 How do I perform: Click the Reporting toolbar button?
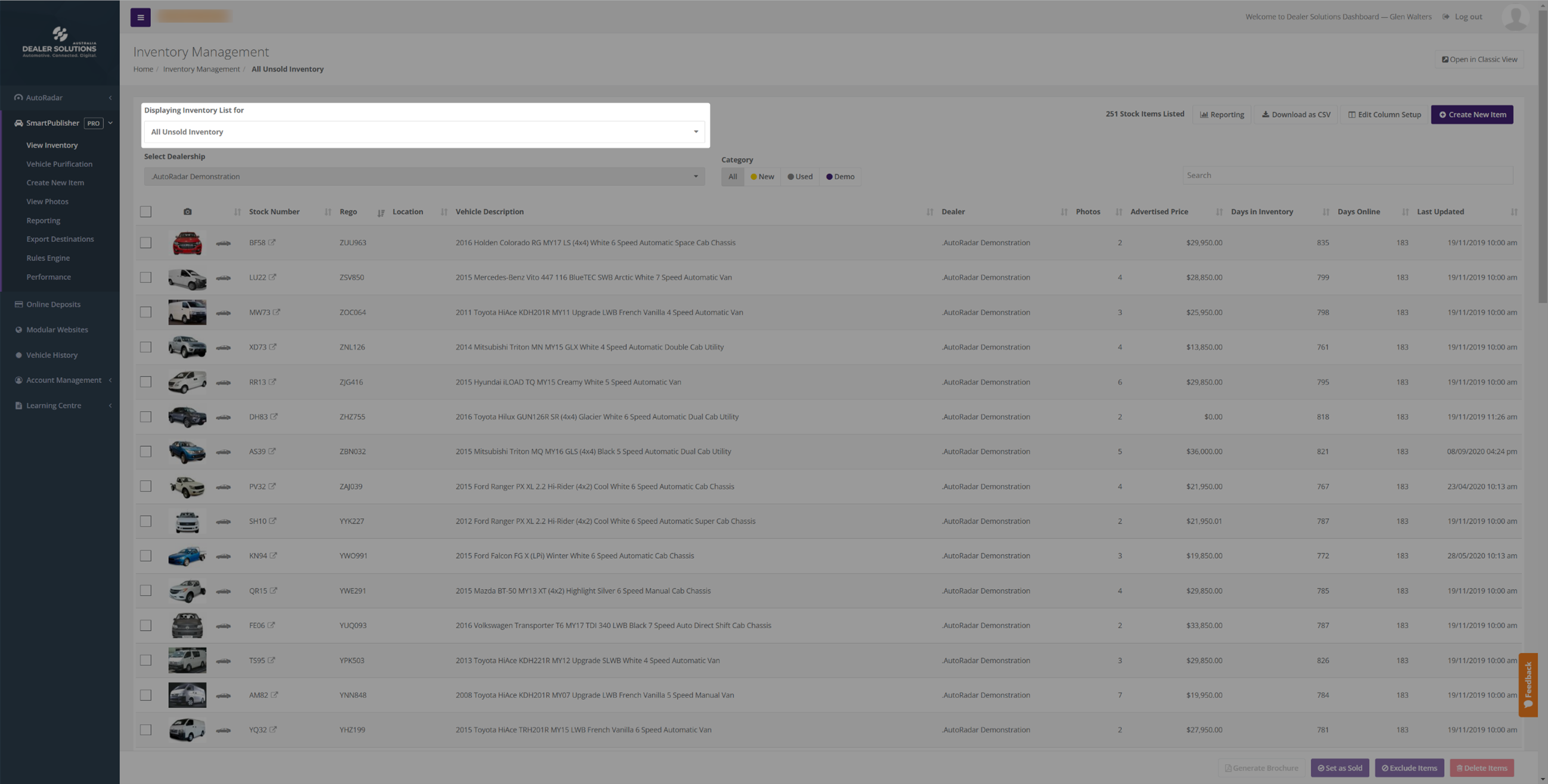pyautogui.click(x=1222, y=115)
